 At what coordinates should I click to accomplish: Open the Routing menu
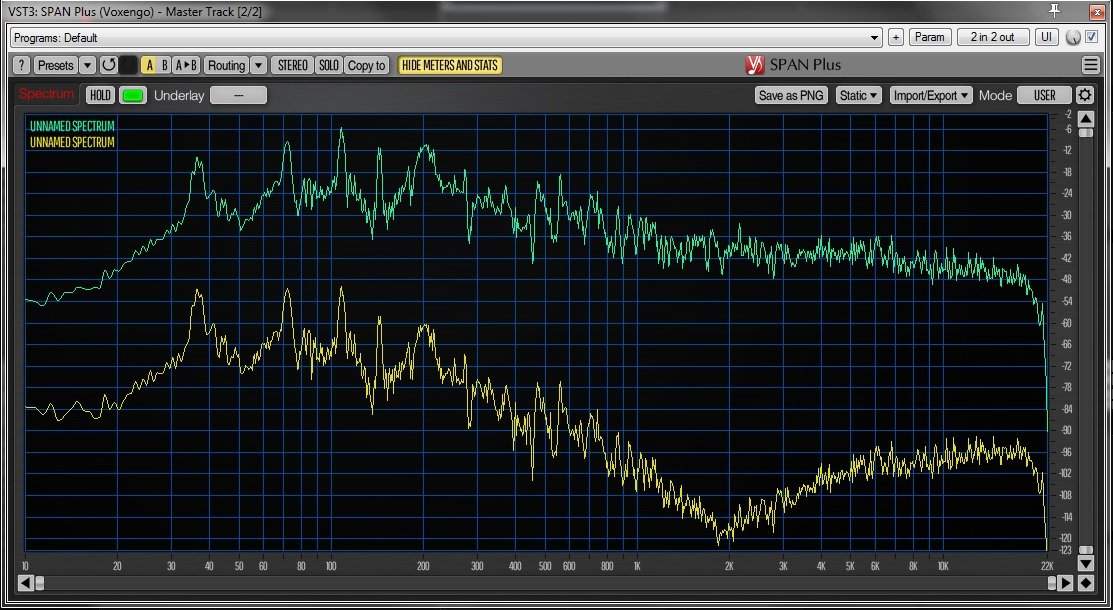[x=226, y=65]
